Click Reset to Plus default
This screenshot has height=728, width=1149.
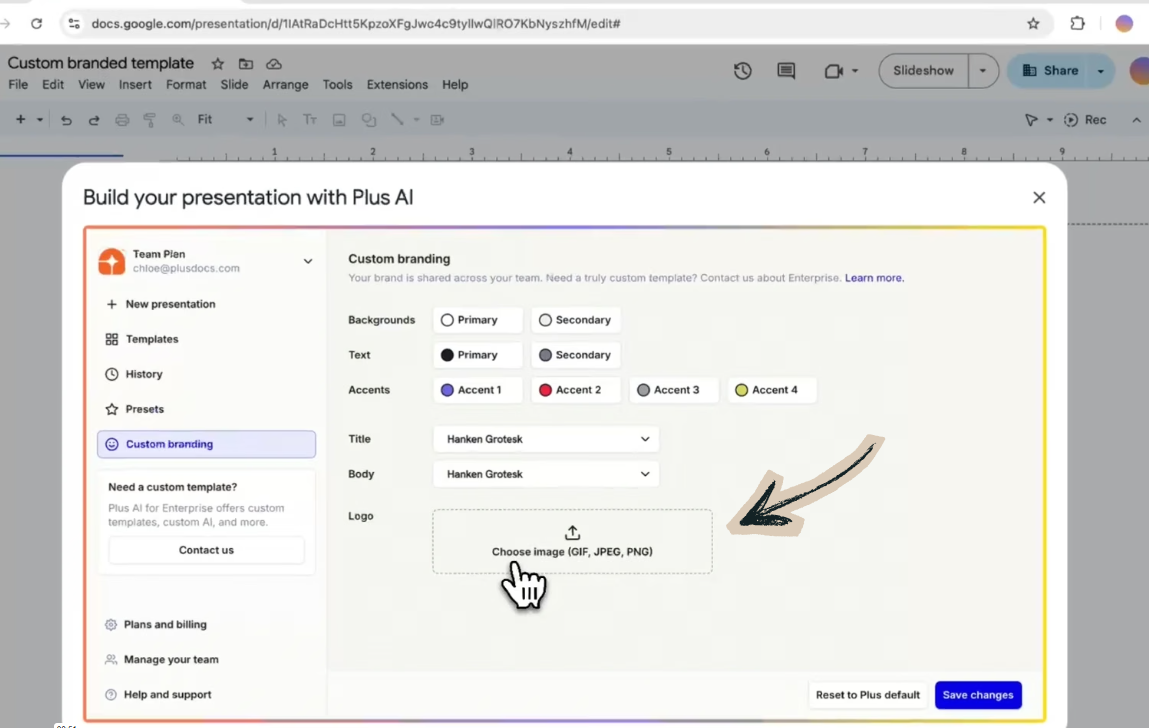pyautogui.click(x=868, y=695)
